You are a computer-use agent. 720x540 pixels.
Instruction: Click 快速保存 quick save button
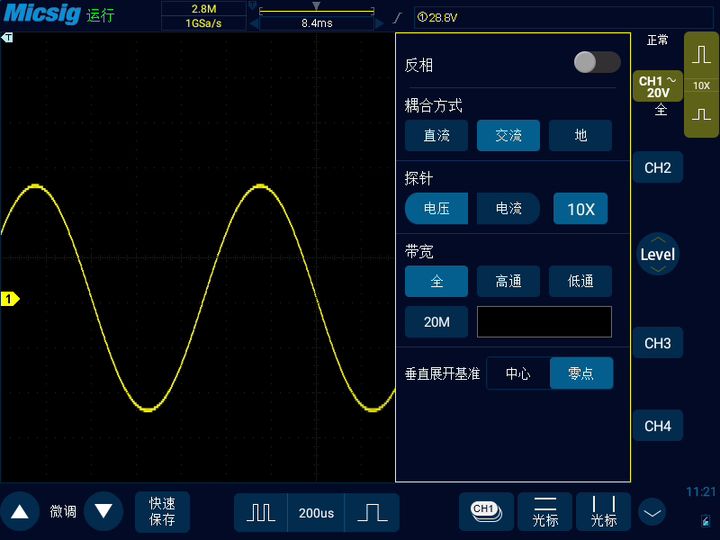click(162, 512)
